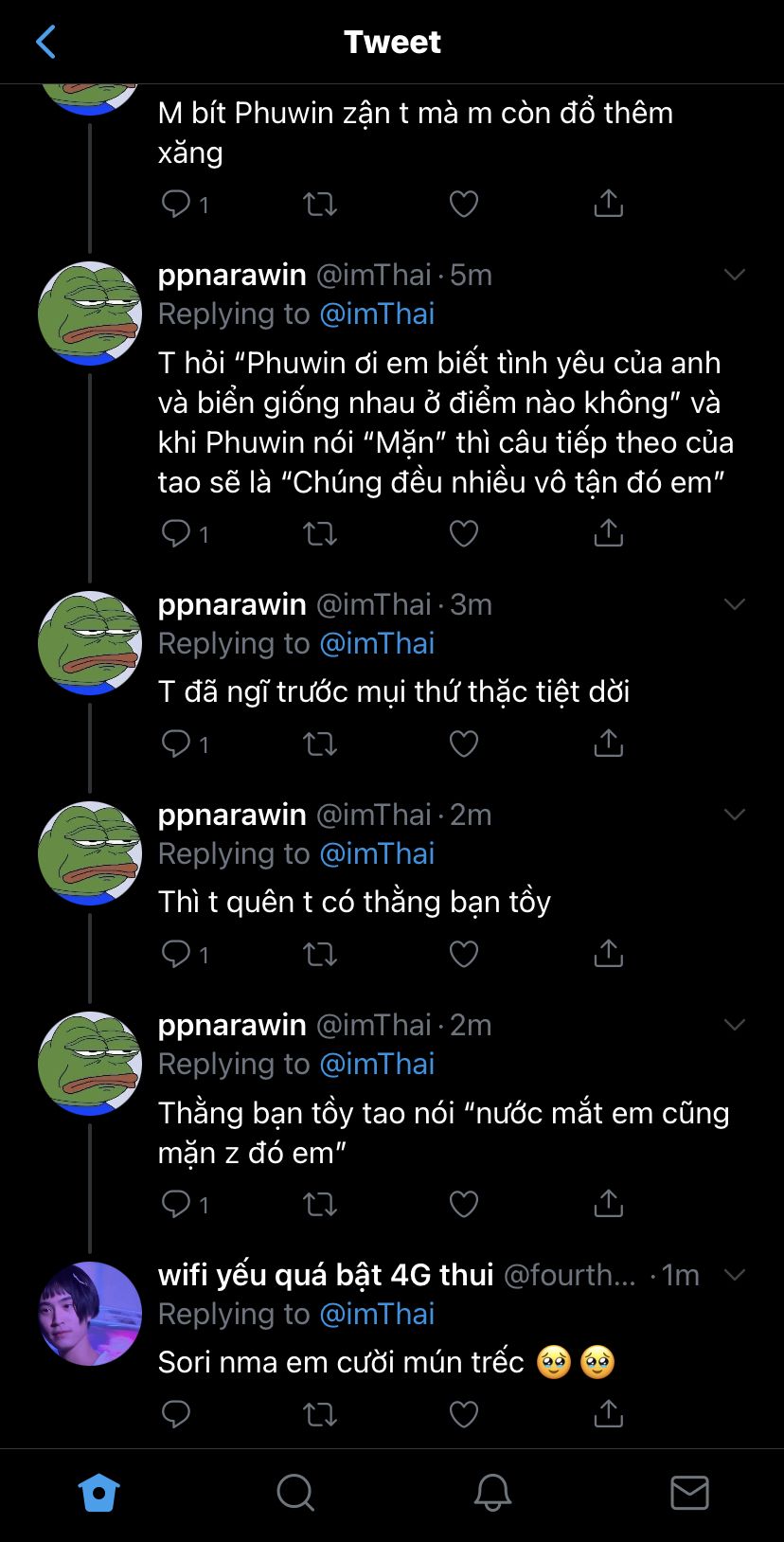Open options chevron on 3m tweet

tap(734, 604)
